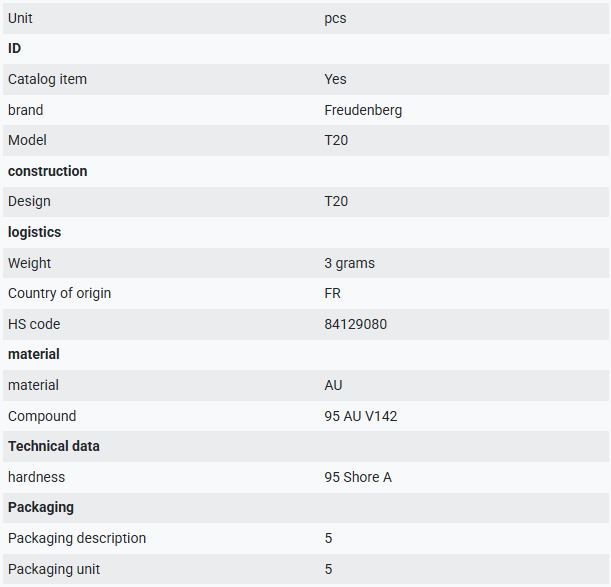Click the Compound 95 AU V142 value
This screenshot has height=587, width=611.
tap(360, 416)
